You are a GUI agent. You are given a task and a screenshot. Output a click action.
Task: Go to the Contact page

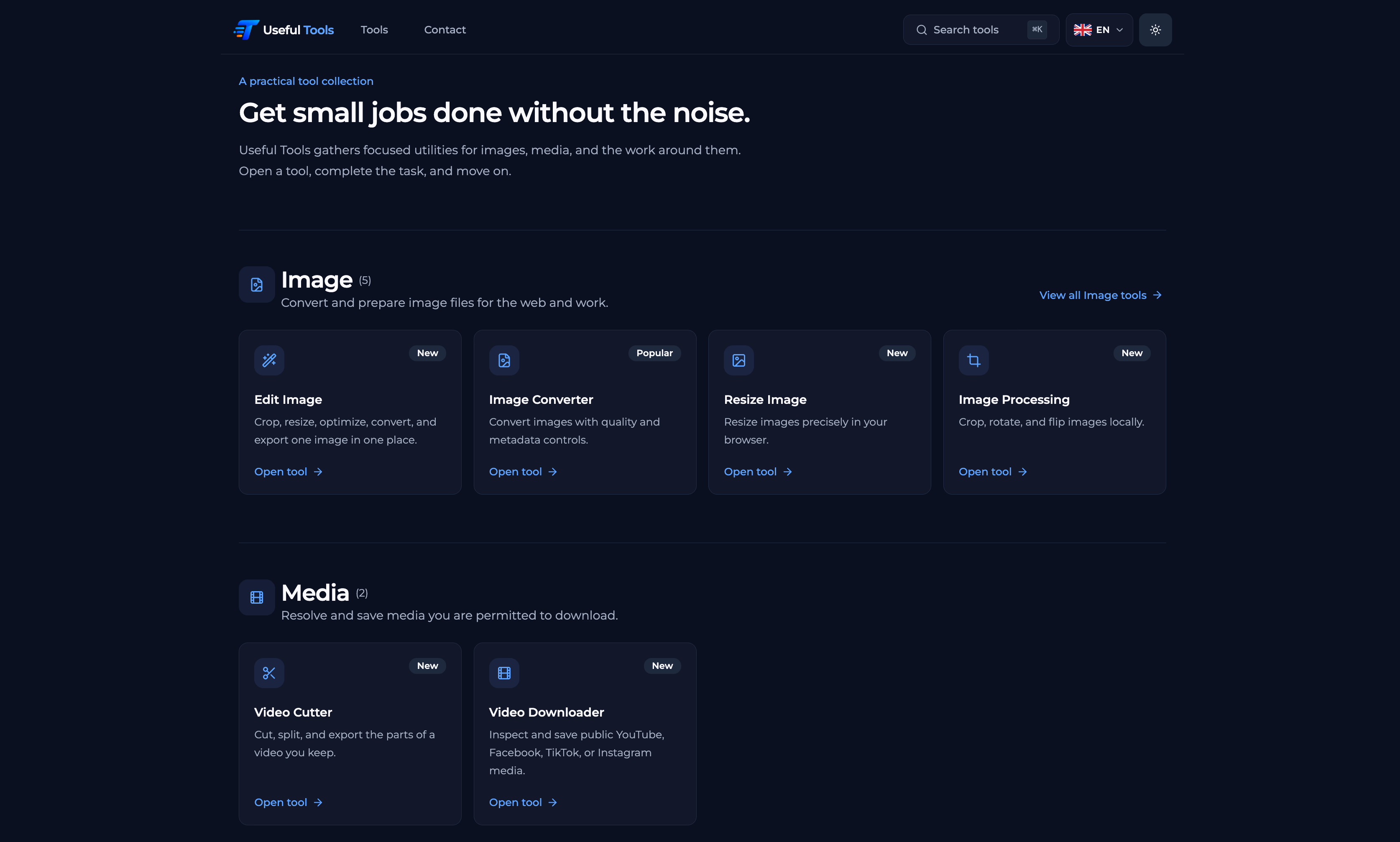point(445,30)
